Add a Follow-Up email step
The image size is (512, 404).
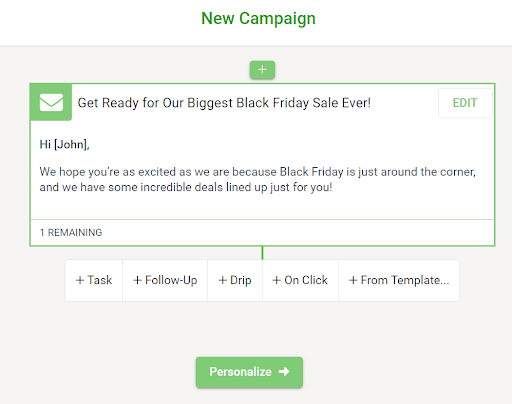[x=165, y=280]
